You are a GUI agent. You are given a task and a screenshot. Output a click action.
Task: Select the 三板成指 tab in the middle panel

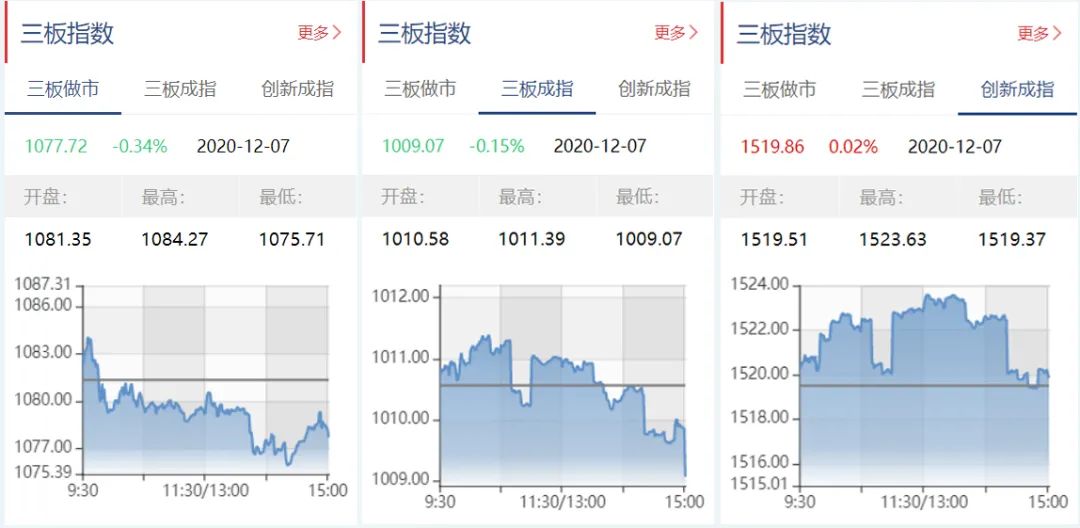537,89
